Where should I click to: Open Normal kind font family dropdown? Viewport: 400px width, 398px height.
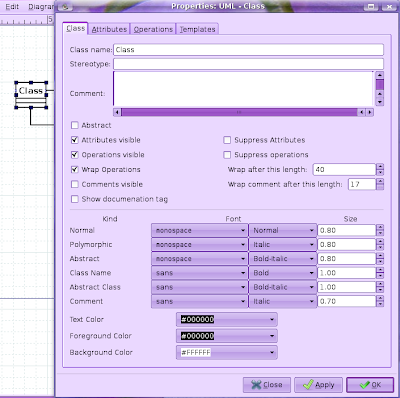199,230
